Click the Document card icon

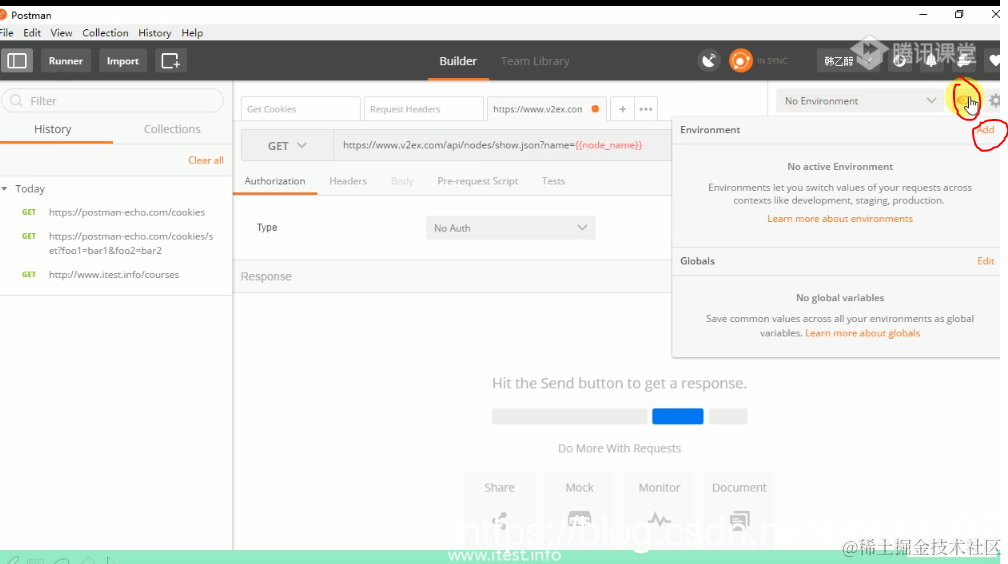click(x=739, y=519)
